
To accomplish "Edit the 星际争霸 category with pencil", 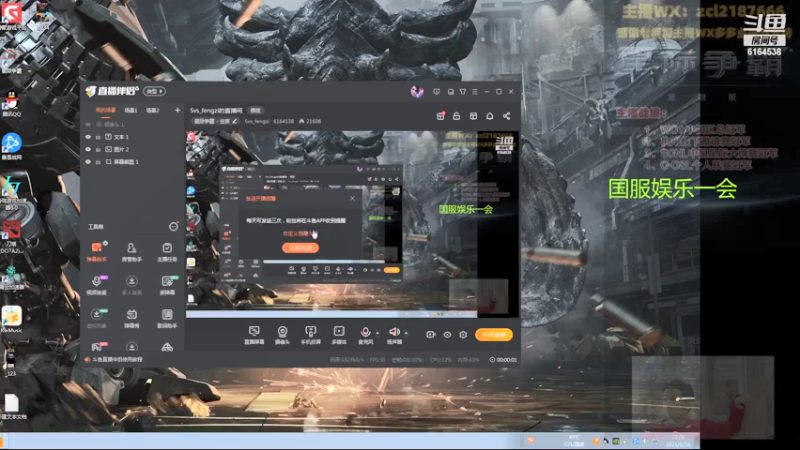I will (x=235, y=121).
